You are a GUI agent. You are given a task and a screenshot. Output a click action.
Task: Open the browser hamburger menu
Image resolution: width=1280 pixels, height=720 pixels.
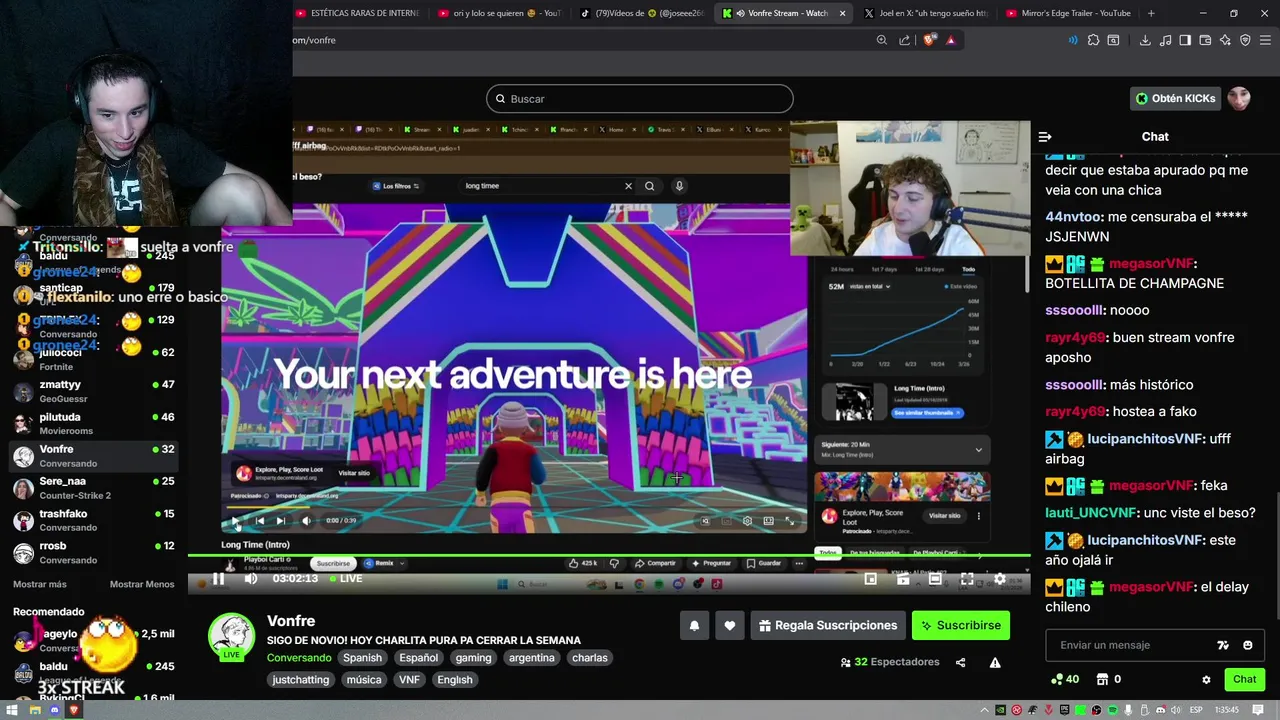[1265, 40]
